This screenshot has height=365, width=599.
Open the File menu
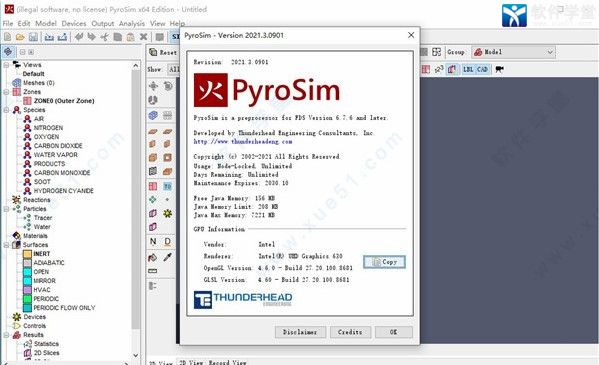pyautogui.click(x=8, y=24)
